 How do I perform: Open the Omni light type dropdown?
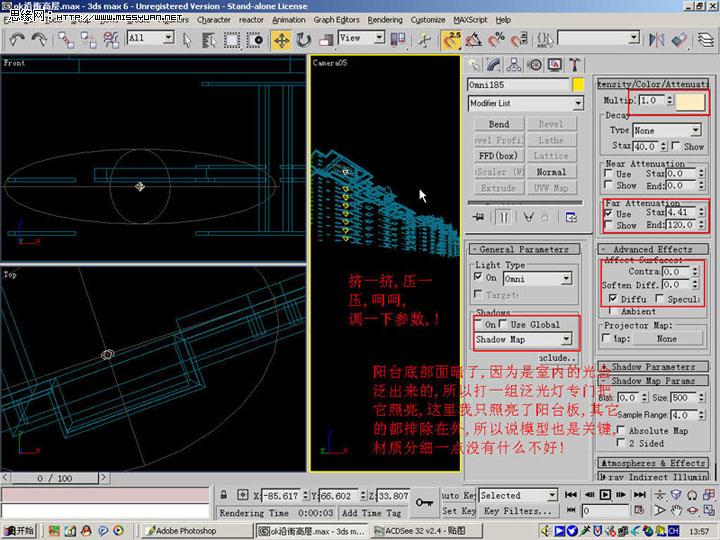pos(537,279)
